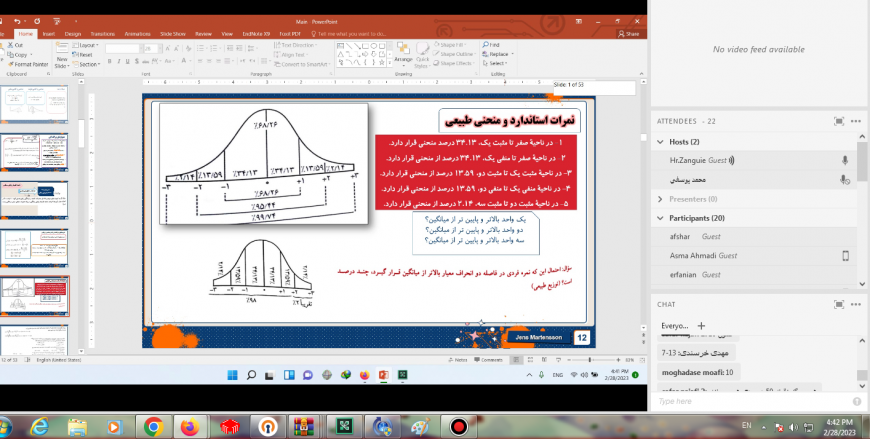Click the Search icon in shared taskbar
Viewport: 870px width, 439px height.
[251, 375]
